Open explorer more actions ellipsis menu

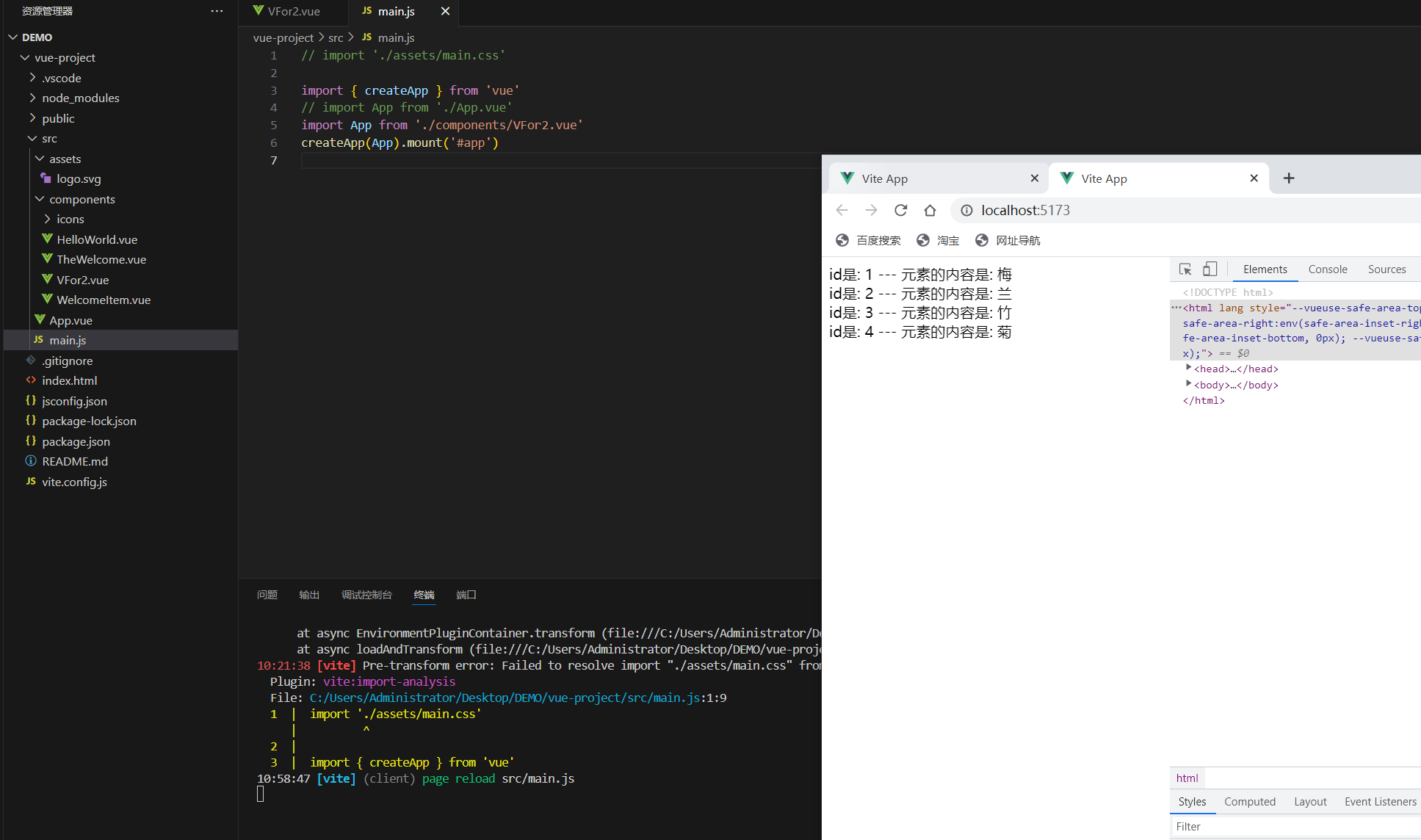click(217, 11)
